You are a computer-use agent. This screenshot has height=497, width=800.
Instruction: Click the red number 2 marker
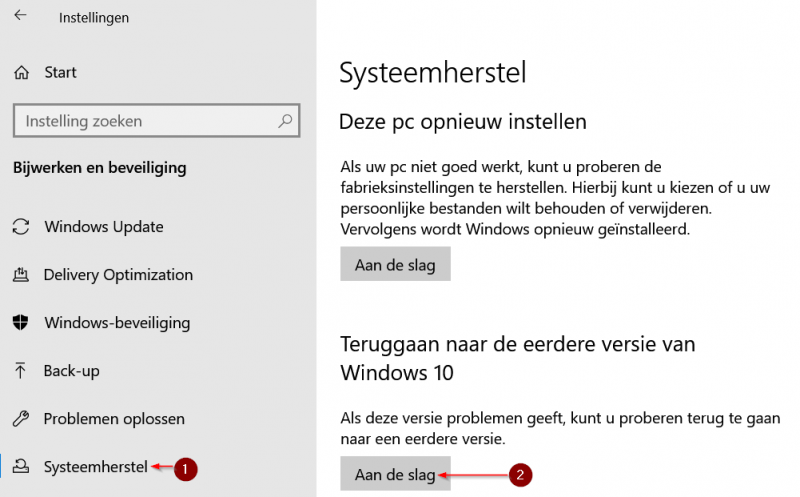point(517,475)
